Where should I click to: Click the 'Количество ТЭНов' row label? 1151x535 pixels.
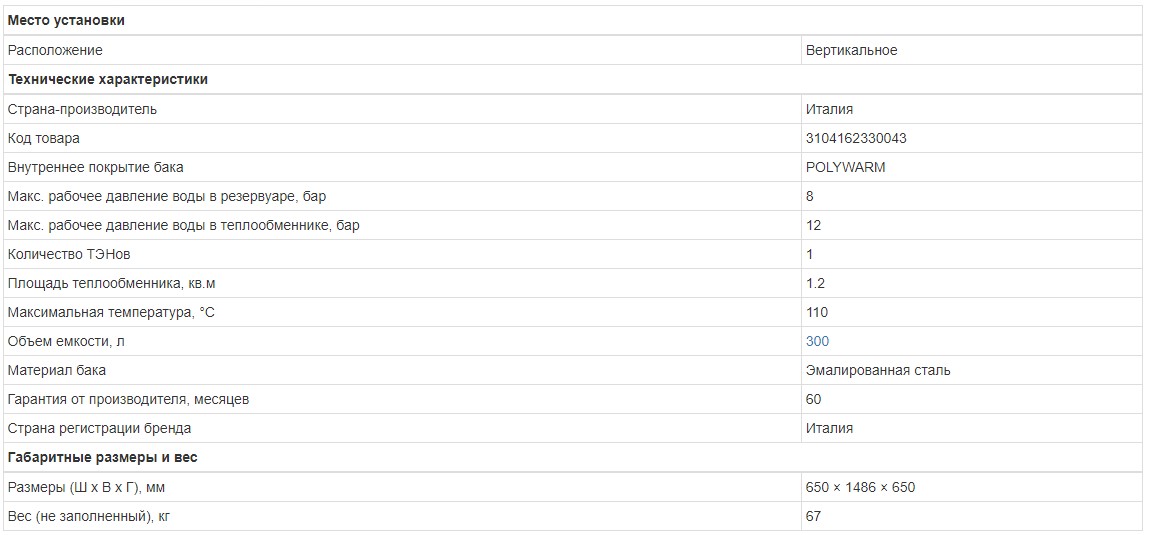click(x=69, y=254)
